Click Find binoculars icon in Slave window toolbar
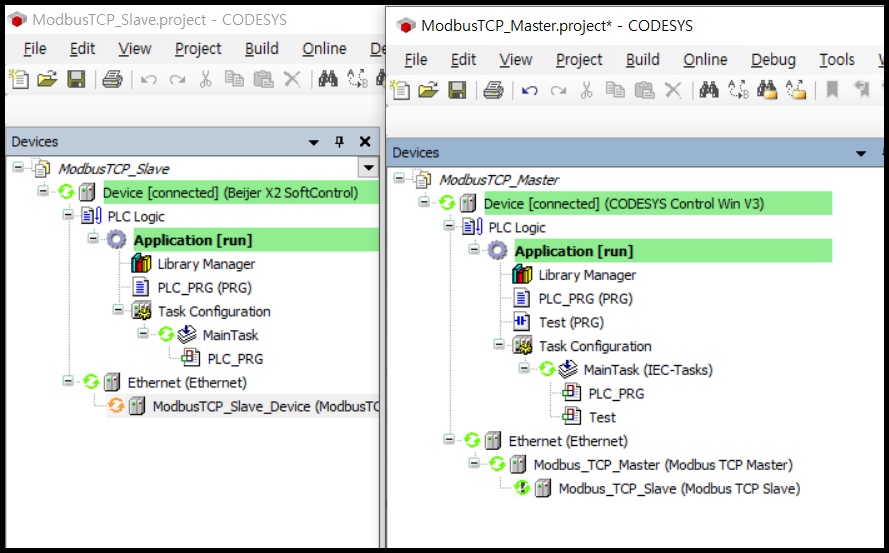889x553 pixels. tap(328, 79)
